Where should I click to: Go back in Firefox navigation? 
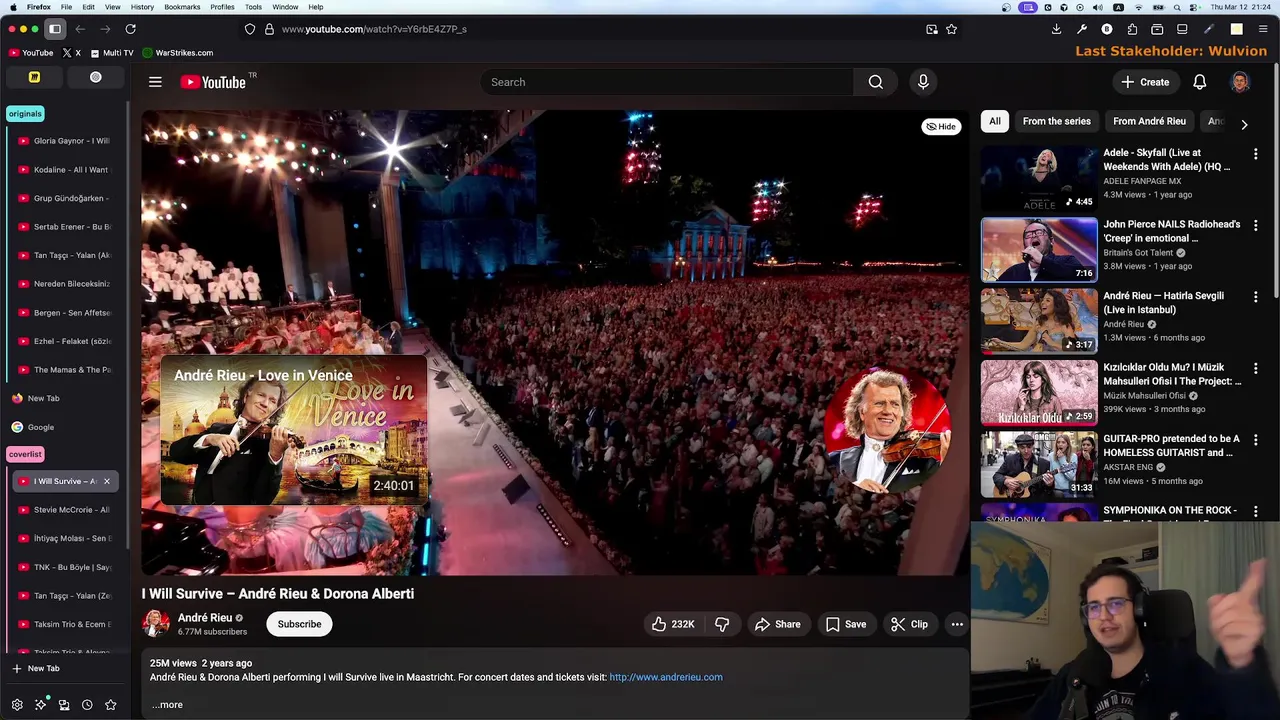tap(80, 29)
